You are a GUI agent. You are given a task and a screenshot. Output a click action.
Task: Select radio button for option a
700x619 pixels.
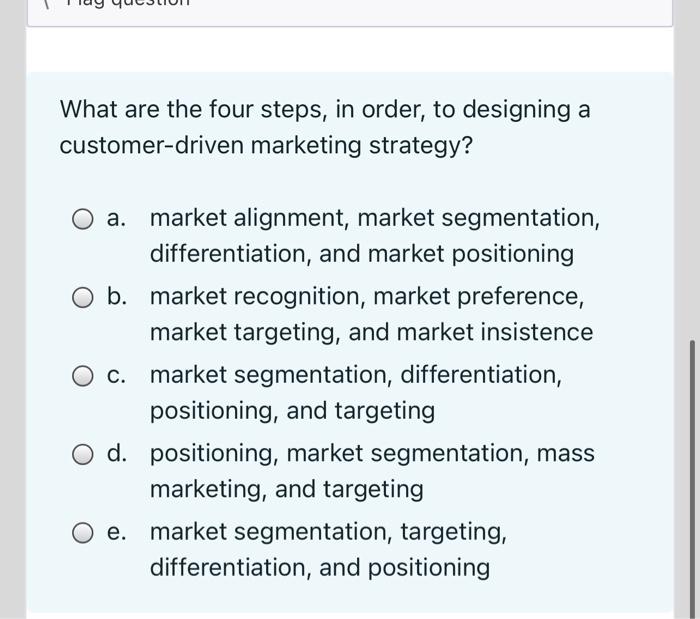(84, 219)
